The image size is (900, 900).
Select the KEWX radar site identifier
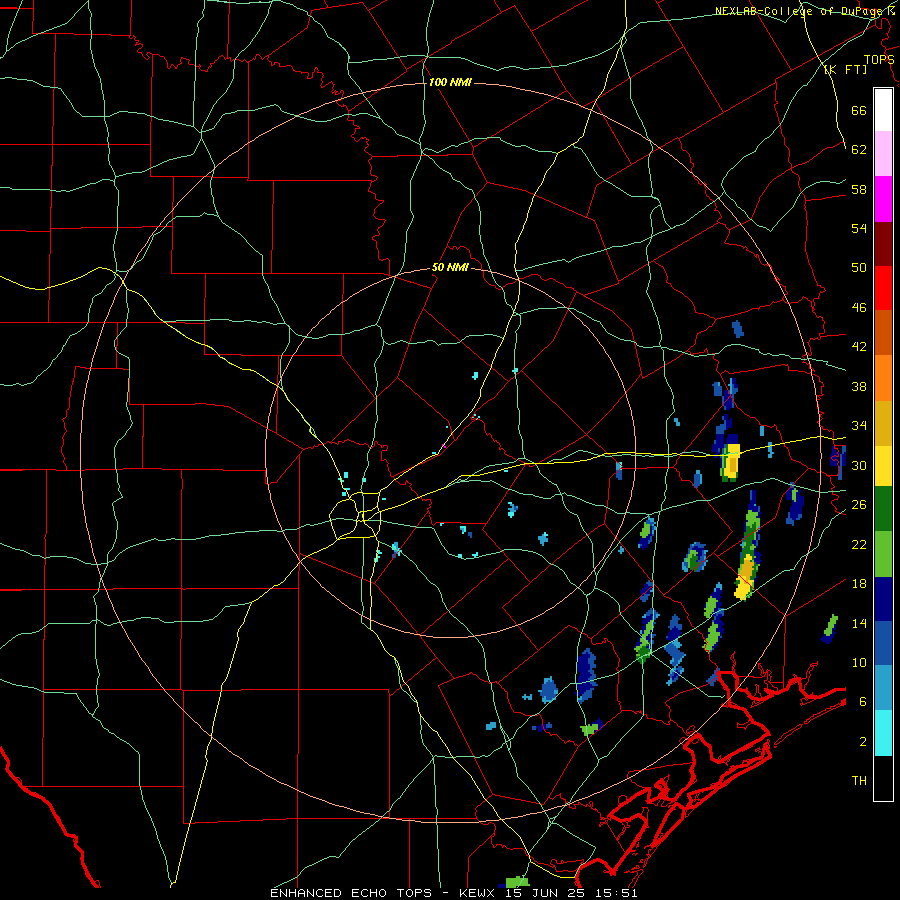tap(479, 893)
